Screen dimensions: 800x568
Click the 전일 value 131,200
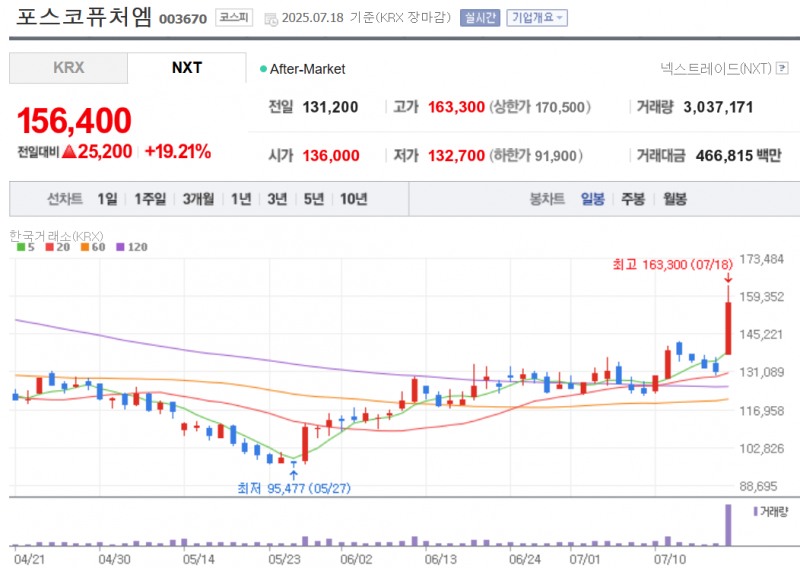(x=330, y=107)
